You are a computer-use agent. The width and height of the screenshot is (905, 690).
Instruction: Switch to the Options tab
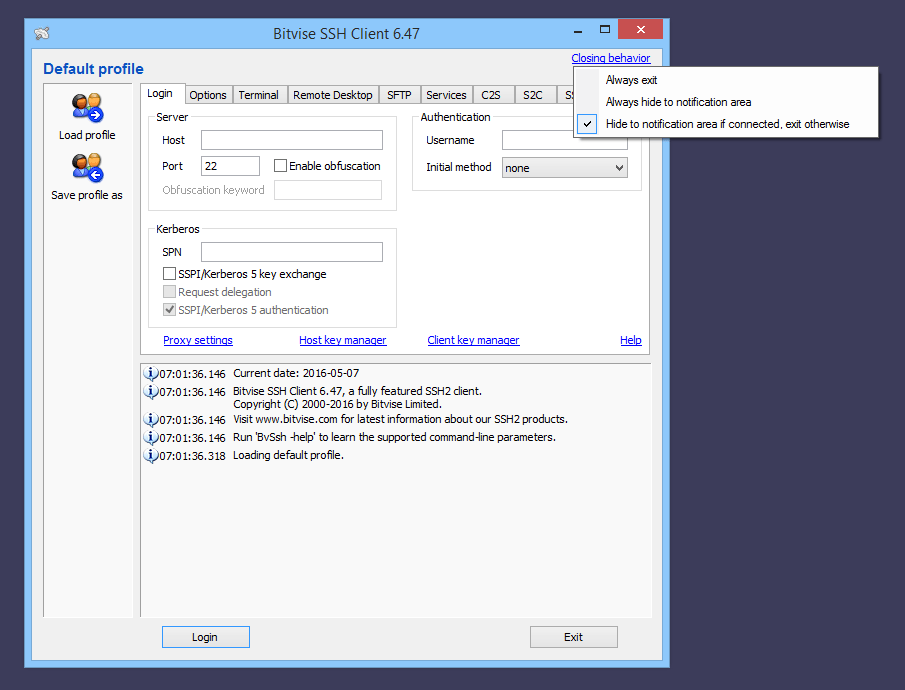click(x=208, y=94)
